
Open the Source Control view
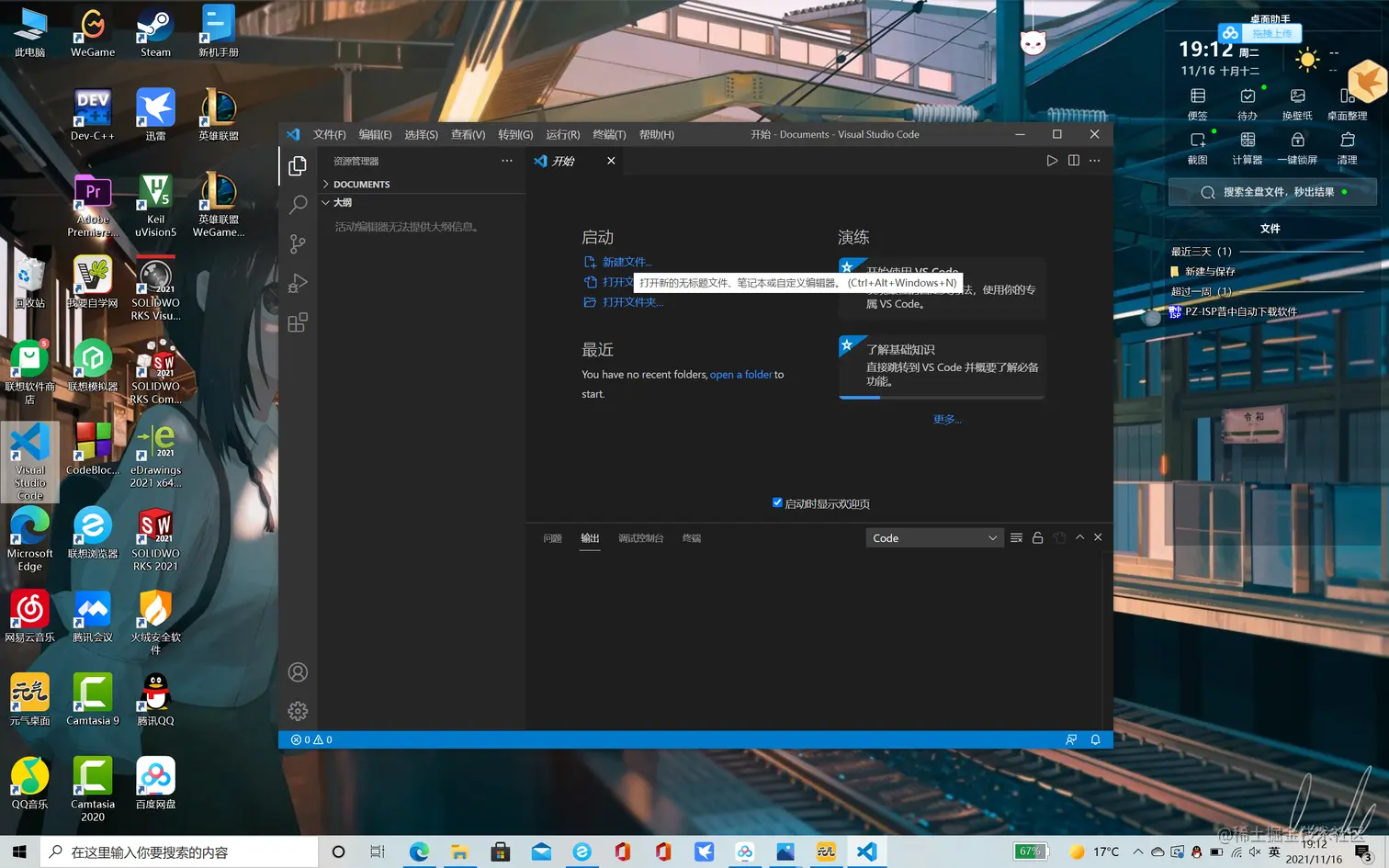click(298, 244)
